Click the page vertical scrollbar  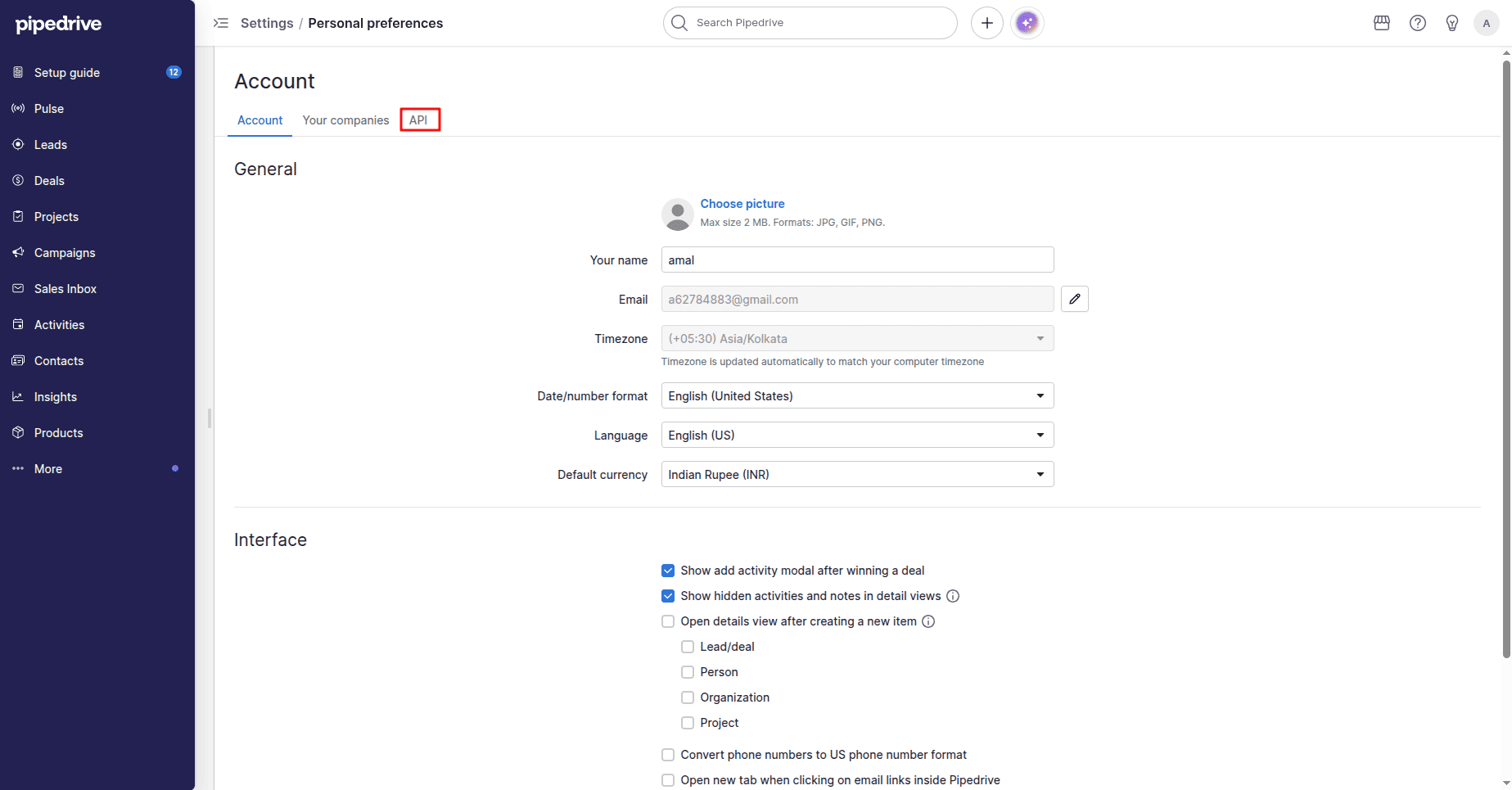[1506, 359]
